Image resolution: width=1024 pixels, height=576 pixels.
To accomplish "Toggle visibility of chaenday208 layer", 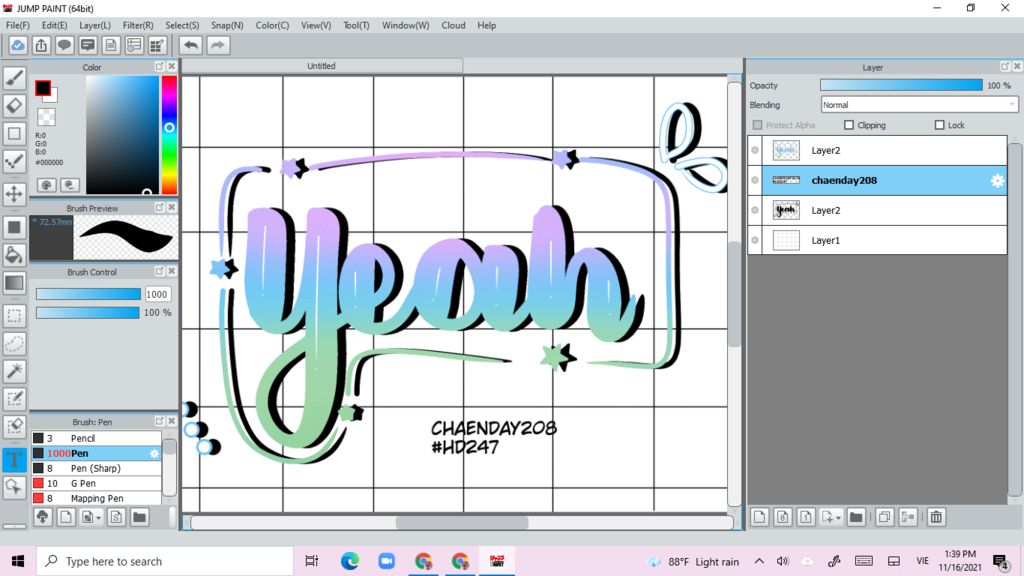I will click(755, 180).
